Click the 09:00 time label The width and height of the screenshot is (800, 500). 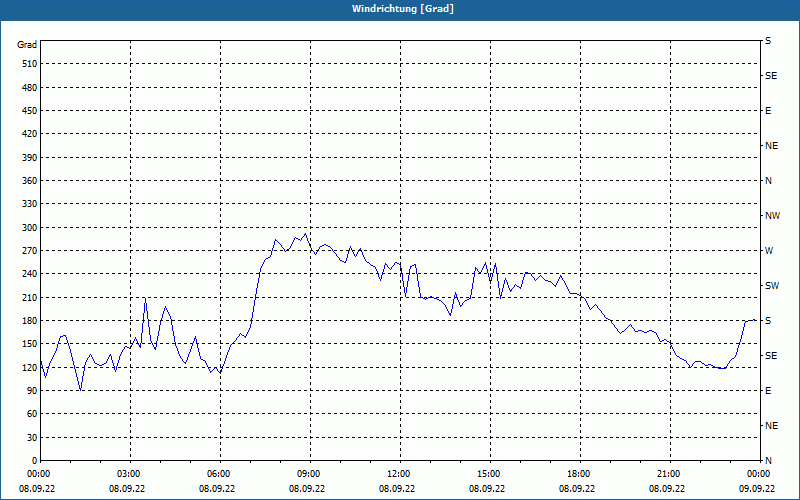pyautogui.click(x=310, y=474)
